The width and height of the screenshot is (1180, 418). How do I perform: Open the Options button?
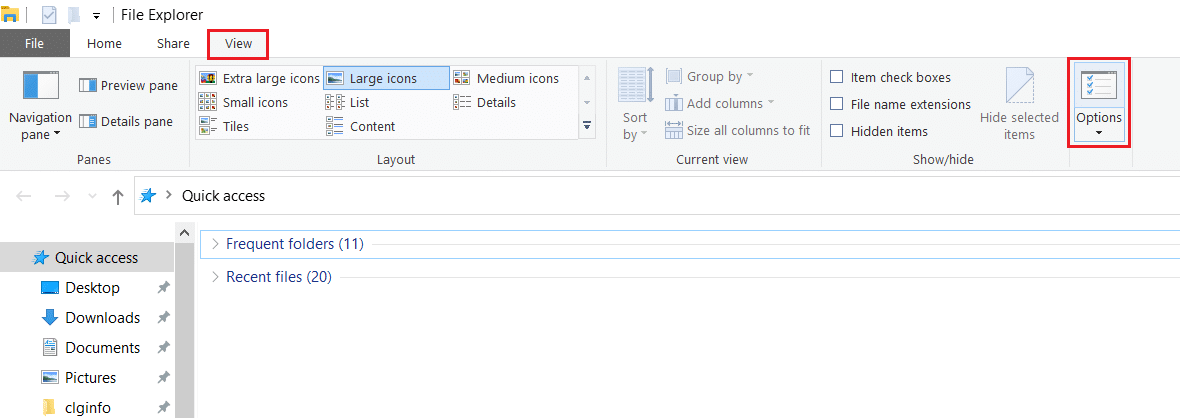(x=1098, y=102)
